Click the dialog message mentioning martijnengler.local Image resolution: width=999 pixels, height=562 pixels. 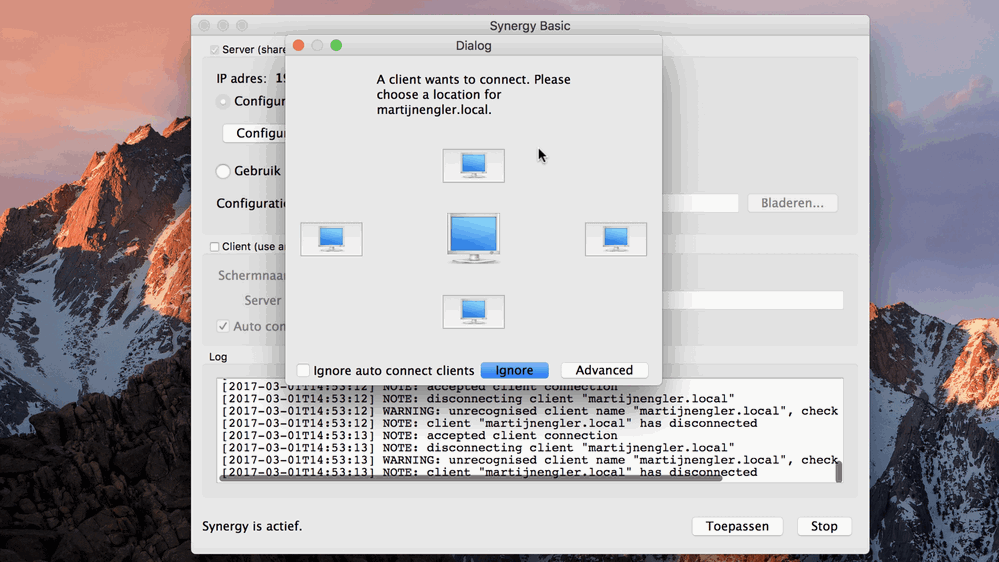pyautogui.click(x=473, y=94)
